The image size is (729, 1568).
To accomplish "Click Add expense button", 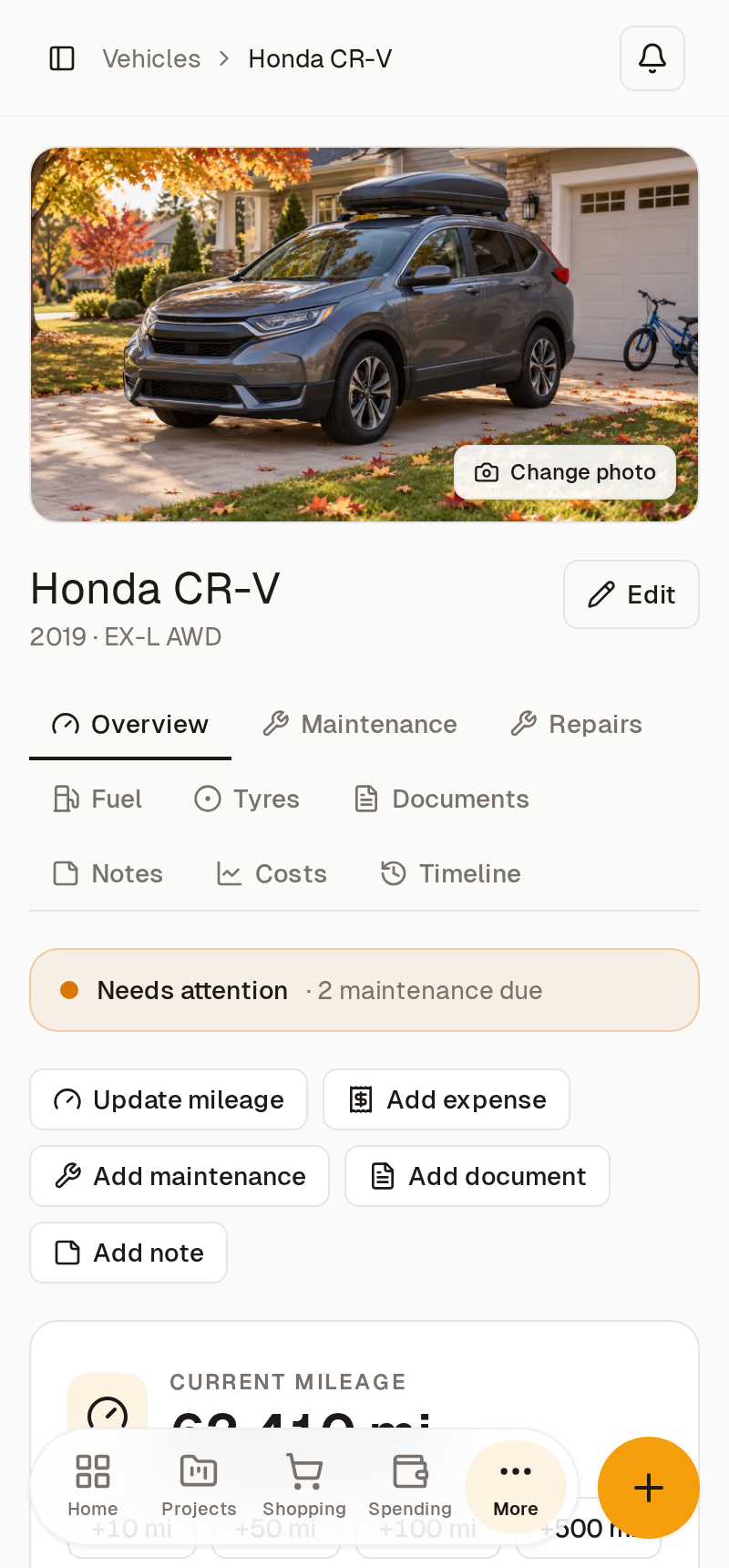I will click(447, 1099).
